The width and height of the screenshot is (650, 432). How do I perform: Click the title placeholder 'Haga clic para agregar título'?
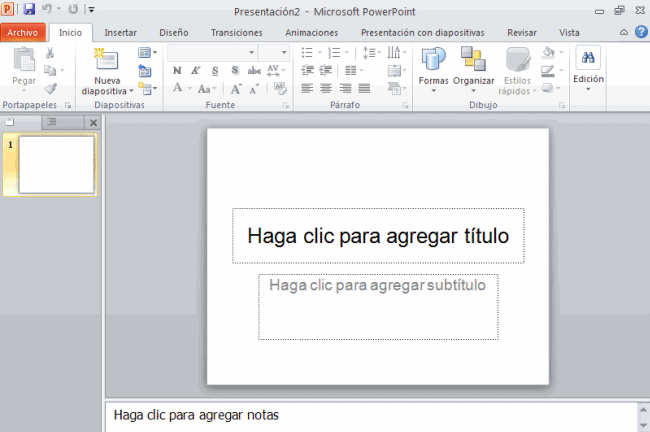[378, 236]
